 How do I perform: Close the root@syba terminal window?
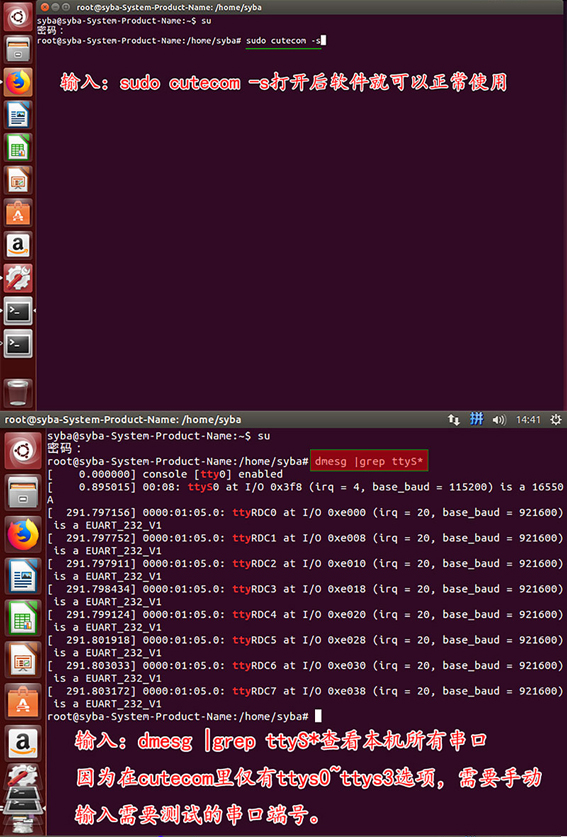[45, 7]
